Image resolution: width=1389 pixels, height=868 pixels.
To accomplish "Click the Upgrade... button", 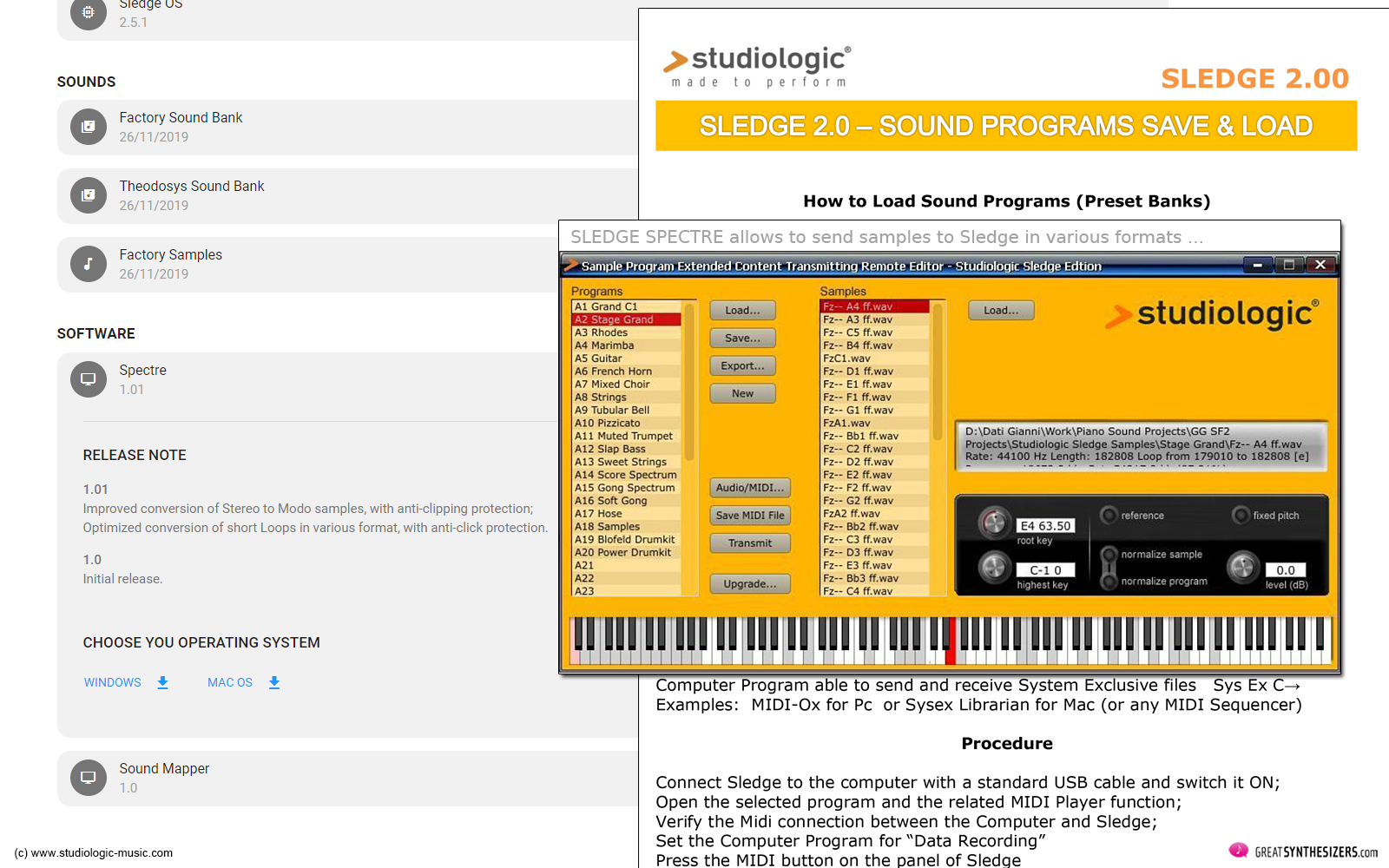I will tap(750, 584).
